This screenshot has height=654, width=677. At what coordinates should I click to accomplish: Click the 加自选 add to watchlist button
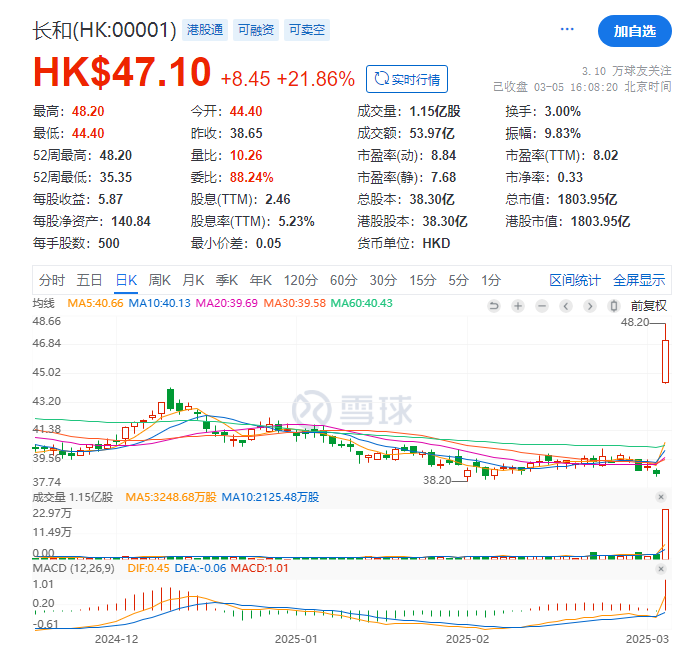pyautogui.click(x=635, y=31)
